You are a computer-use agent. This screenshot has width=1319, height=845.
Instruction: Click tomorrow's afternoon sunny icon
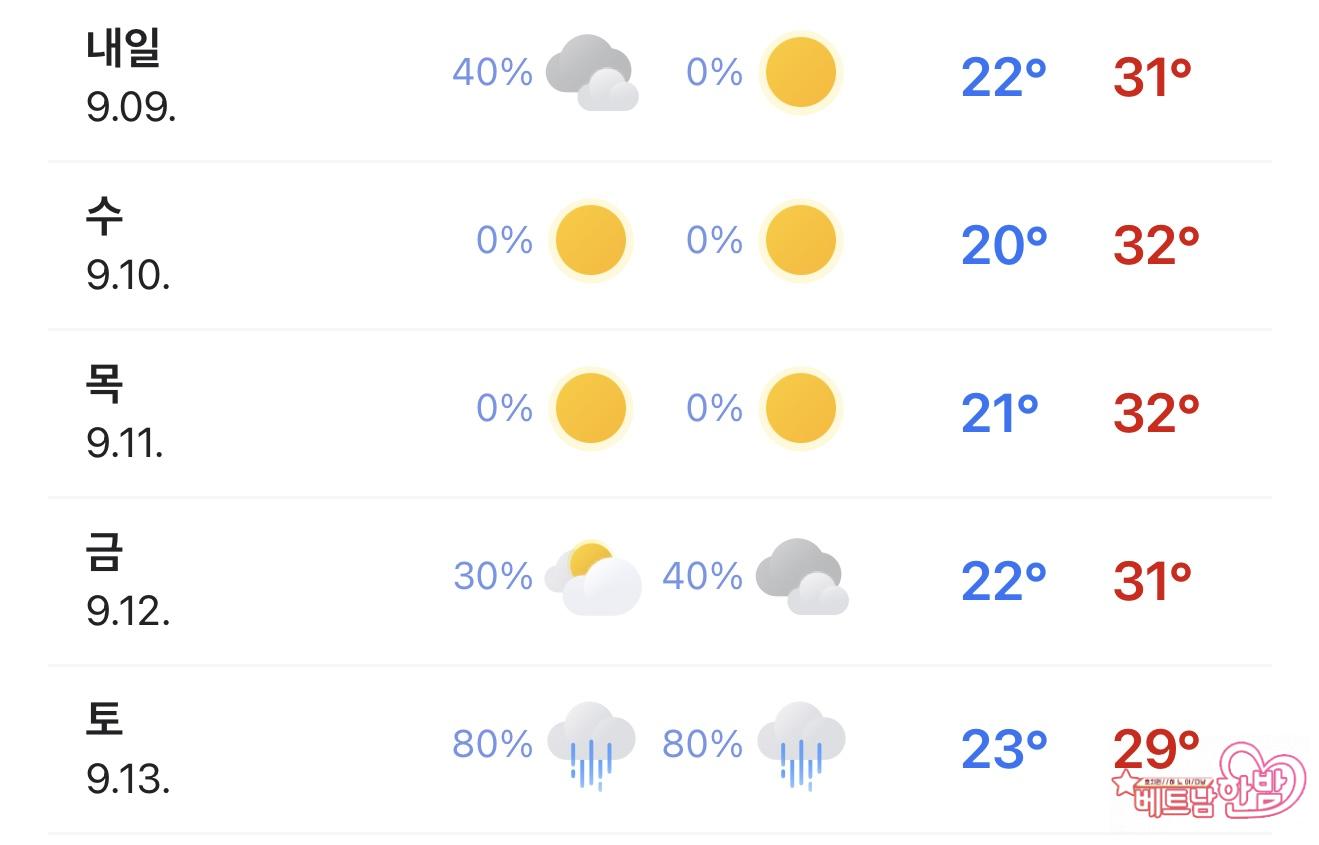[x=800, y=73]
